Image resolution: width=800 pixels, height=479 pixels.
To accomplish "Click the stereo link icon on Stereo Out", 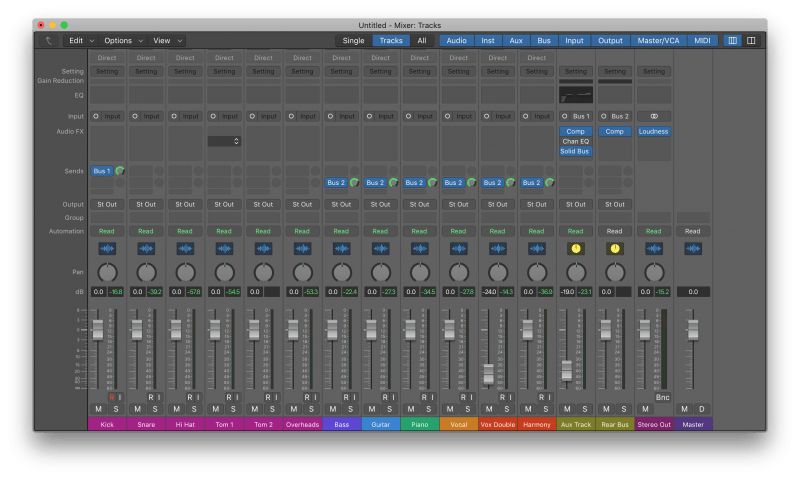I will [x=654, y=116].
